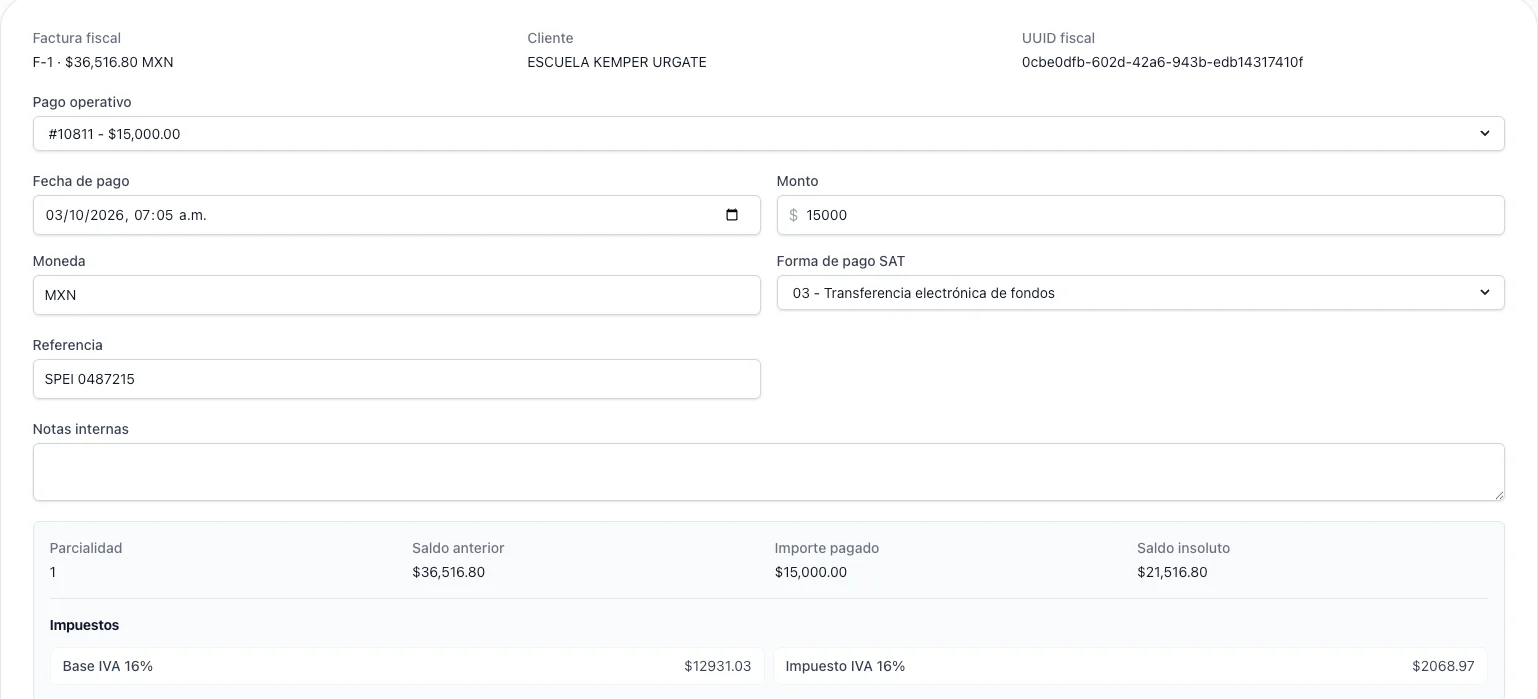1538x699 pixels.
Task: Click the Impuesto IVA 16% row
Action: (1130, 665)
